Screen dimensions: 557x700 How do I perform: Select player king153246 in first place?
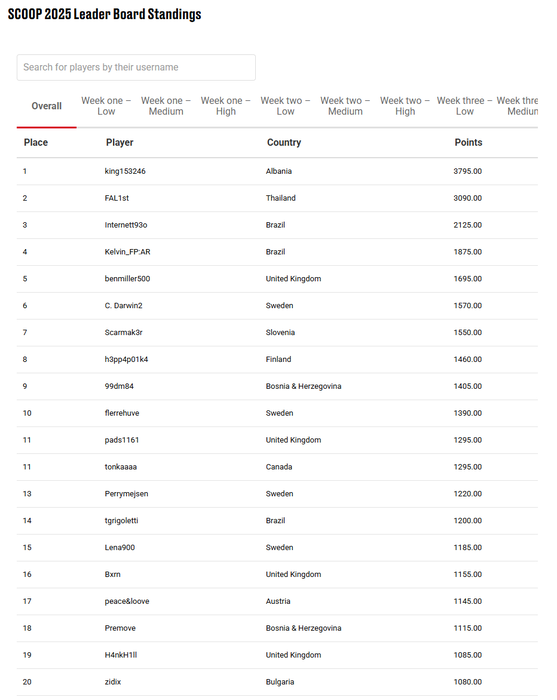click(125, 171)
